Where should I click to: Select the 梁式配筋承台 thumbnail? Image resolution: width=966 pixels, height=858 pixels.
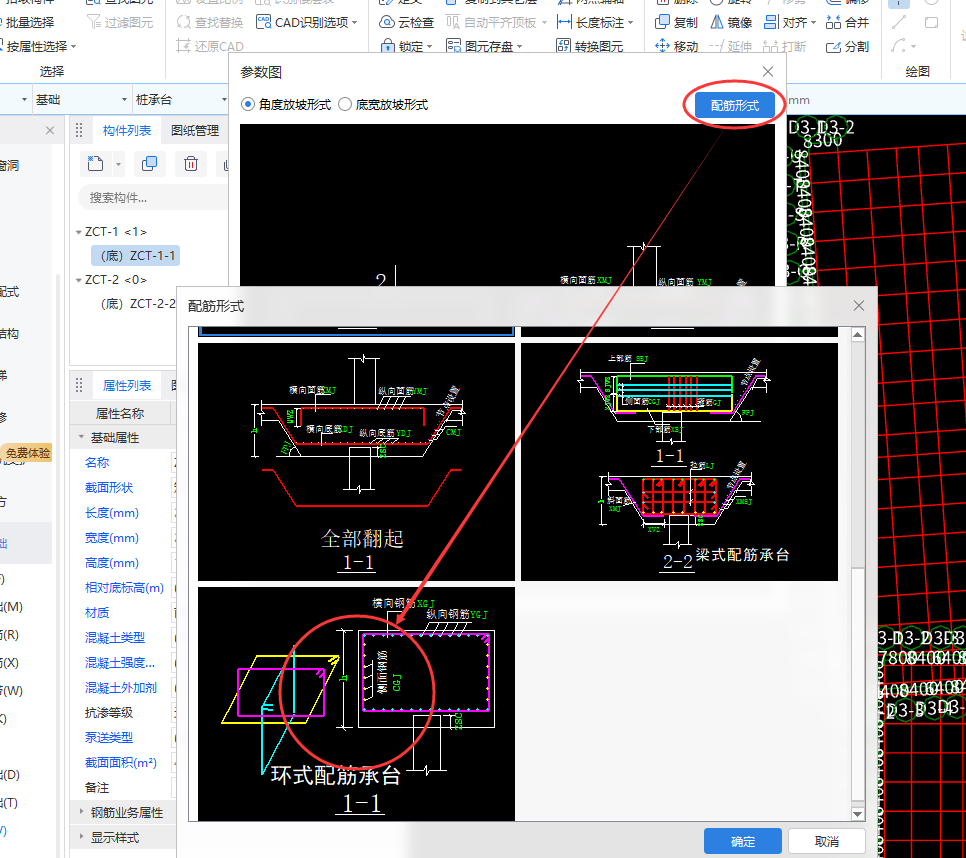click(x=679, y=461)
